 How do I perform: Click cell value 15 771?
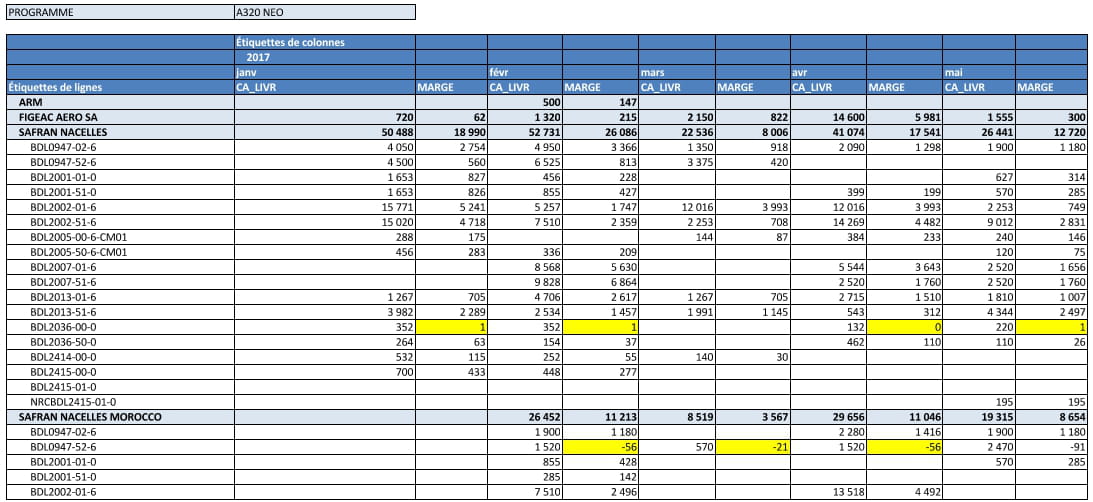pyautogui.click(x=325, y=206)
